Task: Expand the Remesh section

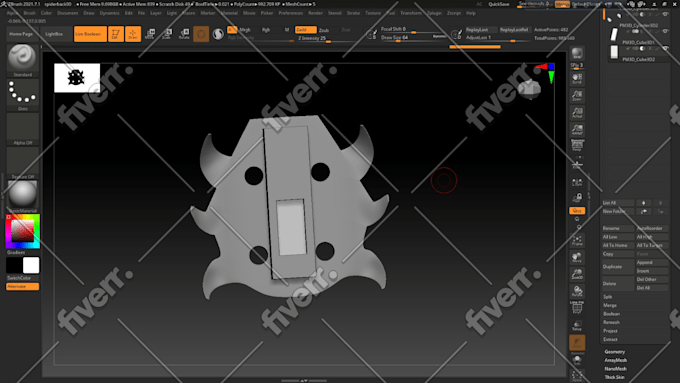Action: pyautogui.click(x=611, y=322)
